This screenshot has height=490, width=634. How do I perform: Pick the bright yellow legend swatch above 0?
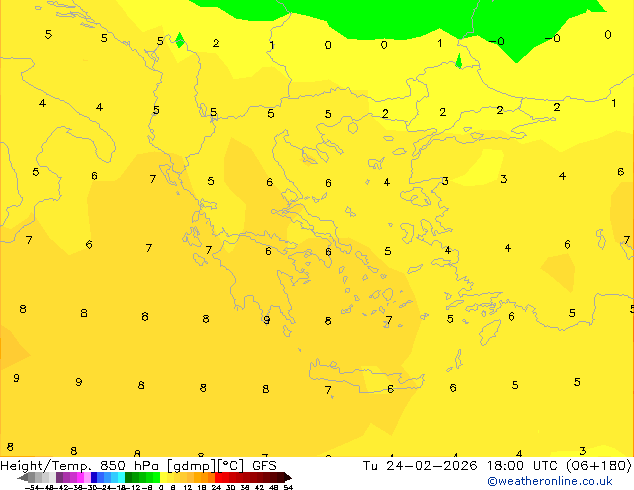pyautogui.click(x=163, y=477)
